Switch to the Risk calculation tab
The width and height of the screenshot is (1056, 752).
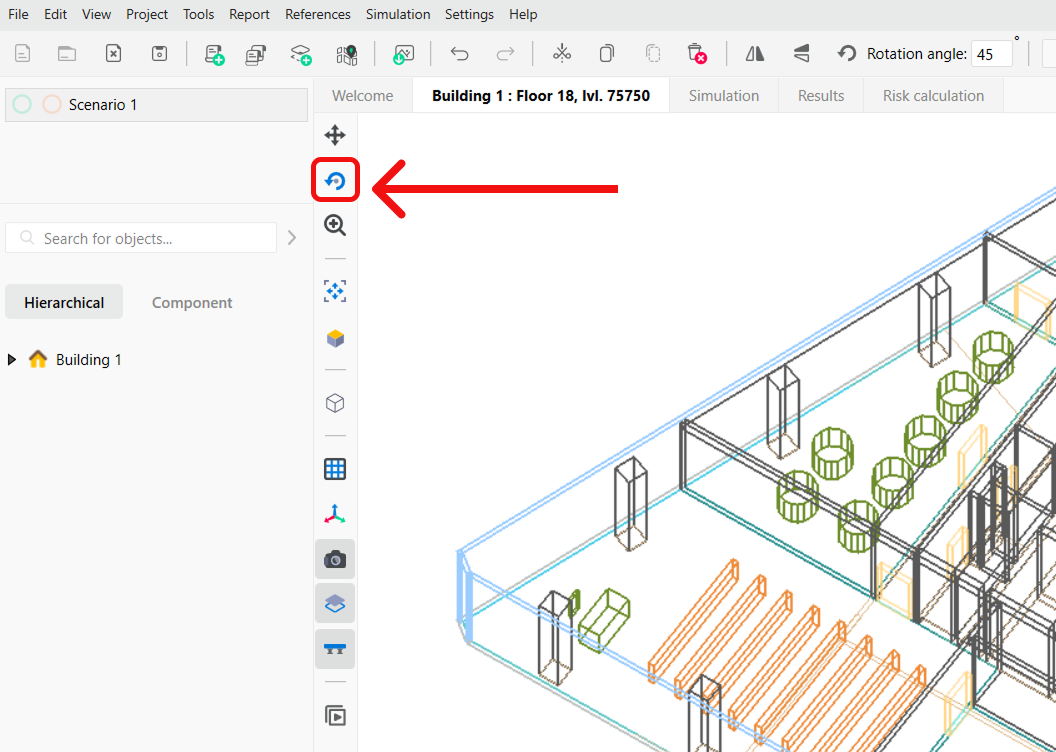(933, 96)
